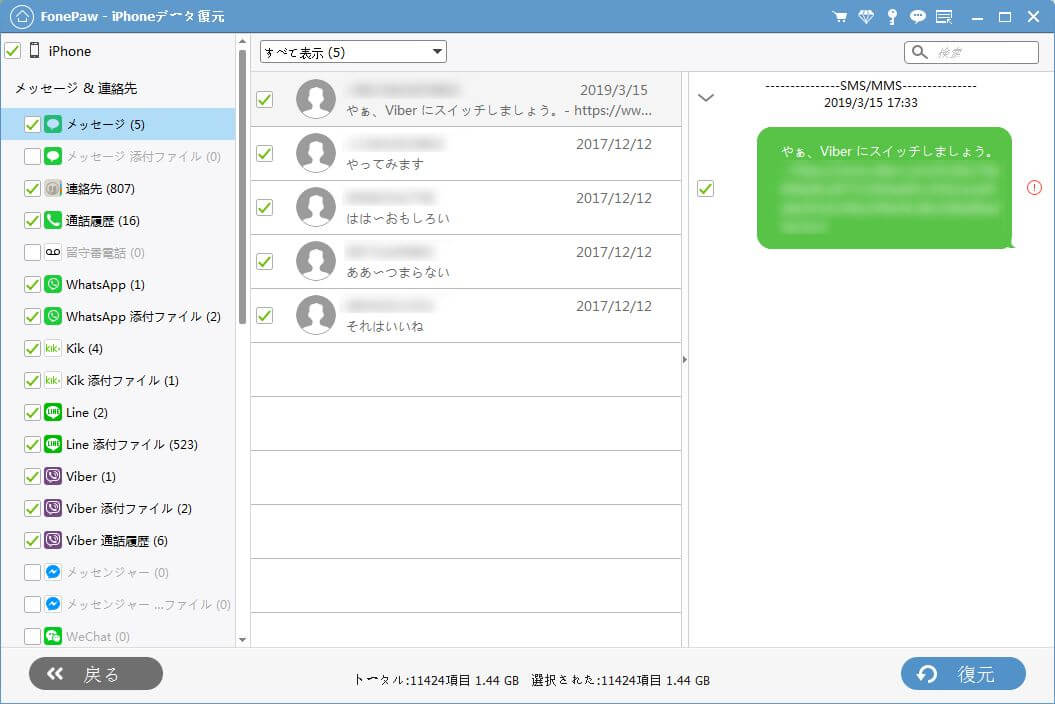Open the すべて表示 (5) dropdown
This screenshot has width=1055, height=704.
click(353, 52)
